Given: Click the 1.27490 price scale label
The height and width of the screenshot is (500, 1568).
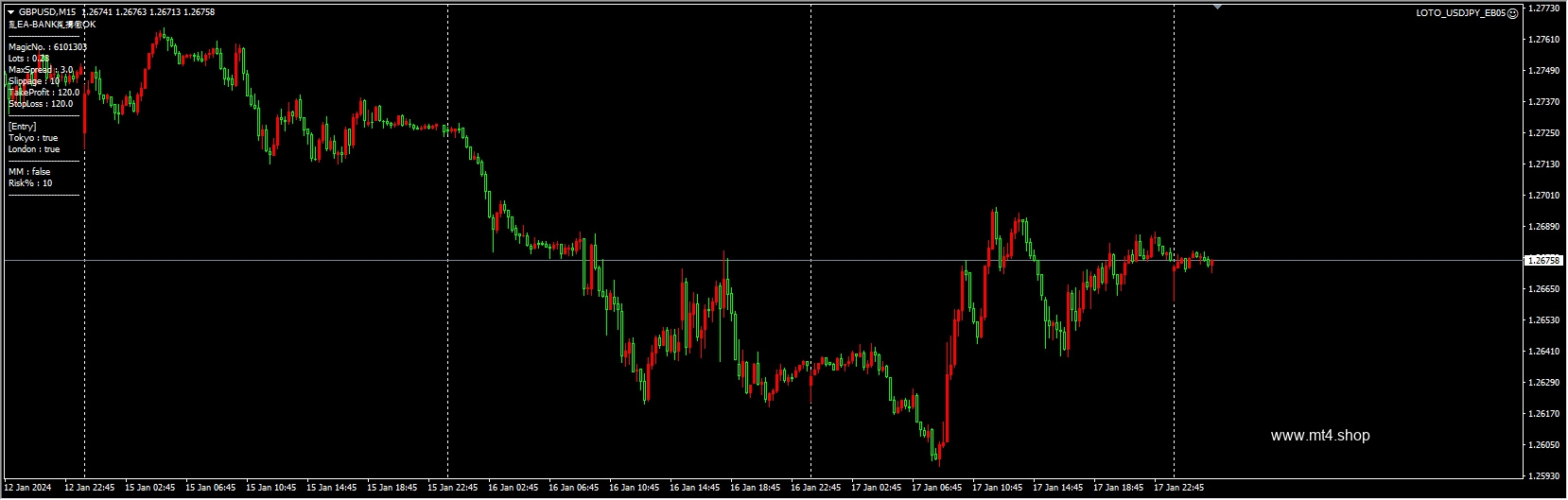Looking at the screenshot, I should (x=1543, y=71).
